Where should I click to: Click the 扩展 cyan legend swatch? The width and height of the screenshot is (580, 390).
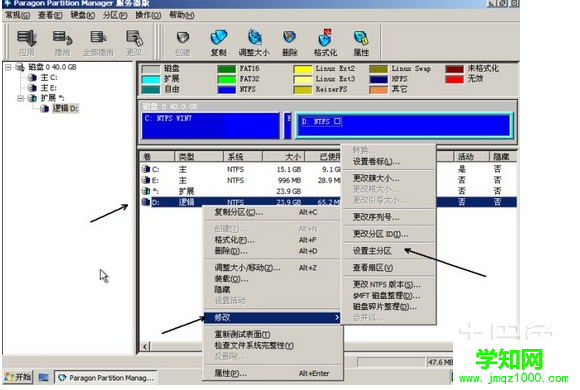(151, 79)
